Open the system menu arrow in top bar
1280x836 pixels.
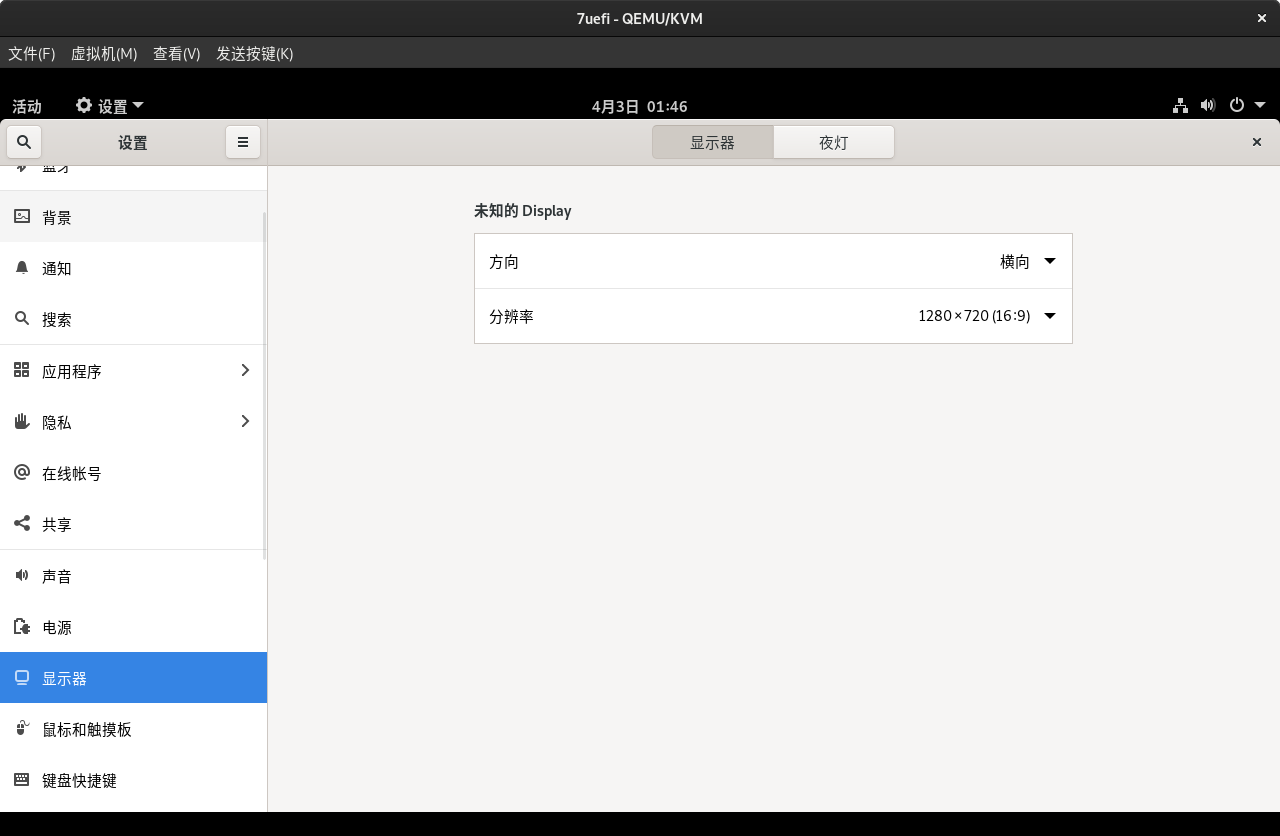pos(1260,105)
